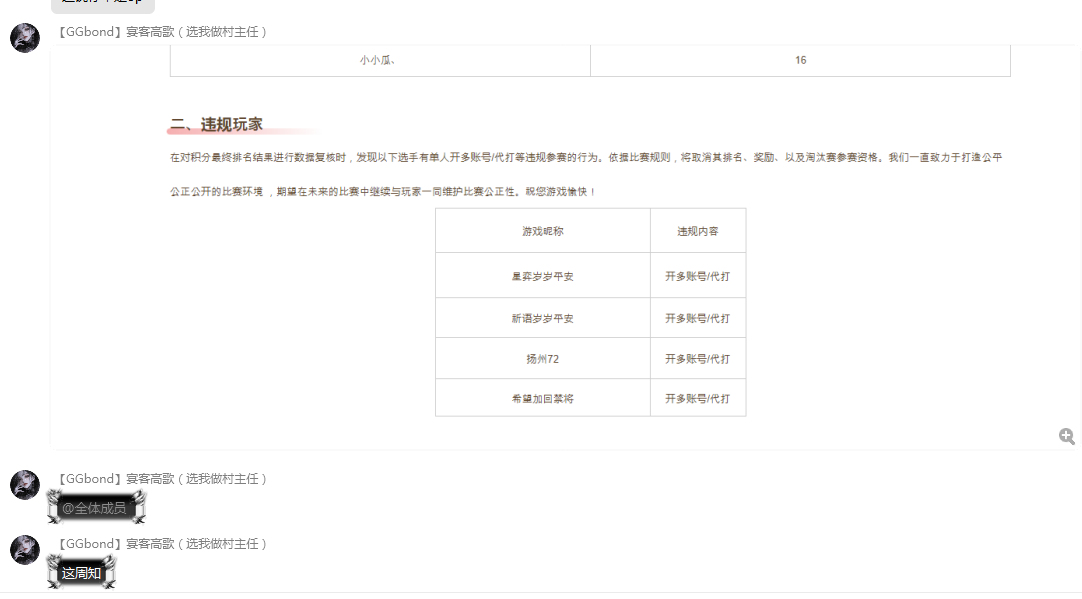Click the @全体成员 mention bubble
The width and height of the screenshot is (1082, 599).
[95, 508]
